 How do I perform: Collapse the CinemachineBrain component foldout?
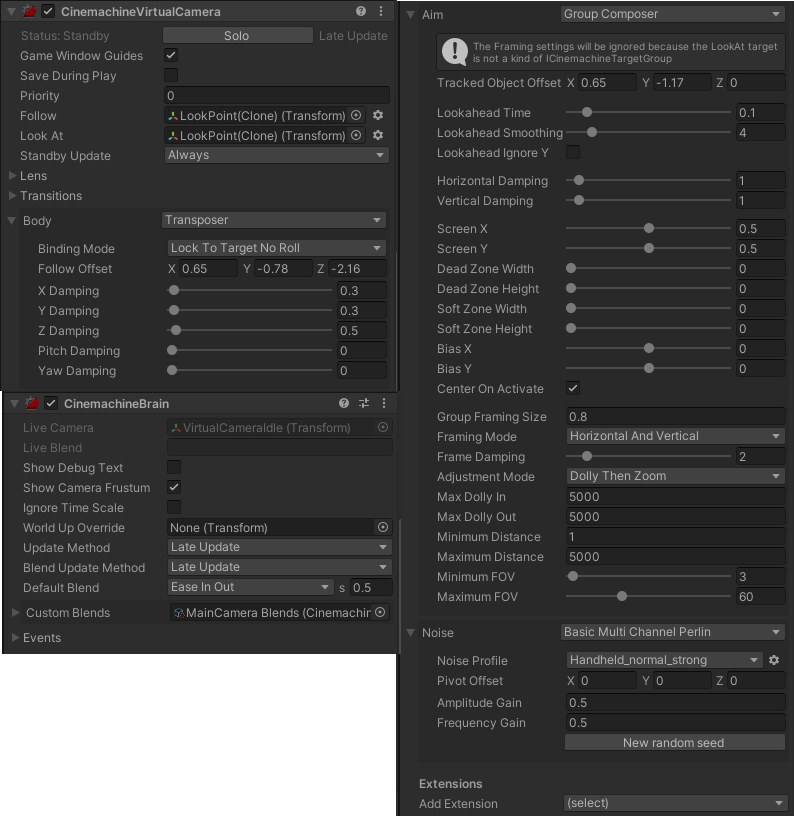coord(14,403)
